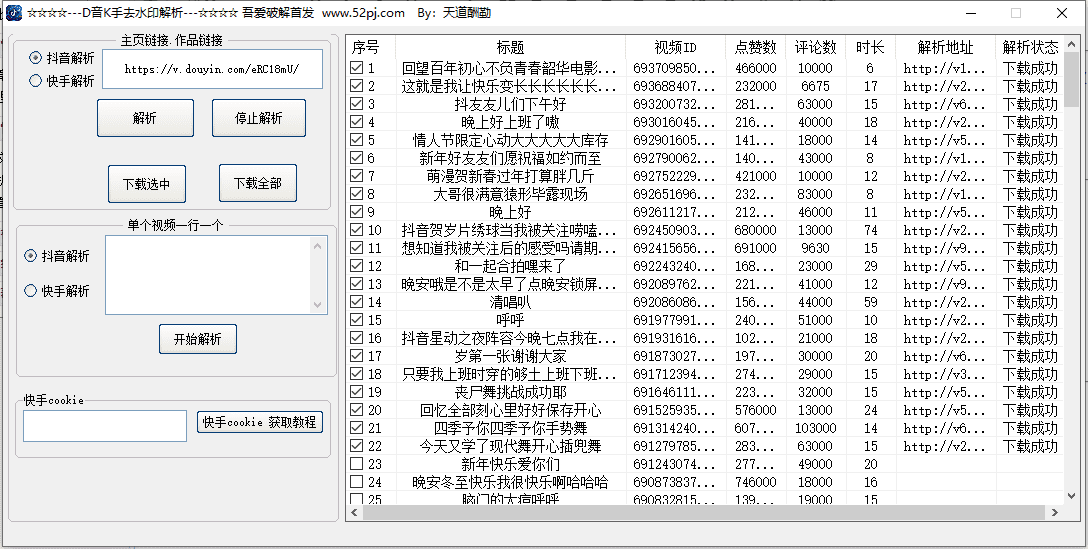Screen dimensions: 1088x549
Task: Click text box scrollbar up arrow
Action: 318,245
